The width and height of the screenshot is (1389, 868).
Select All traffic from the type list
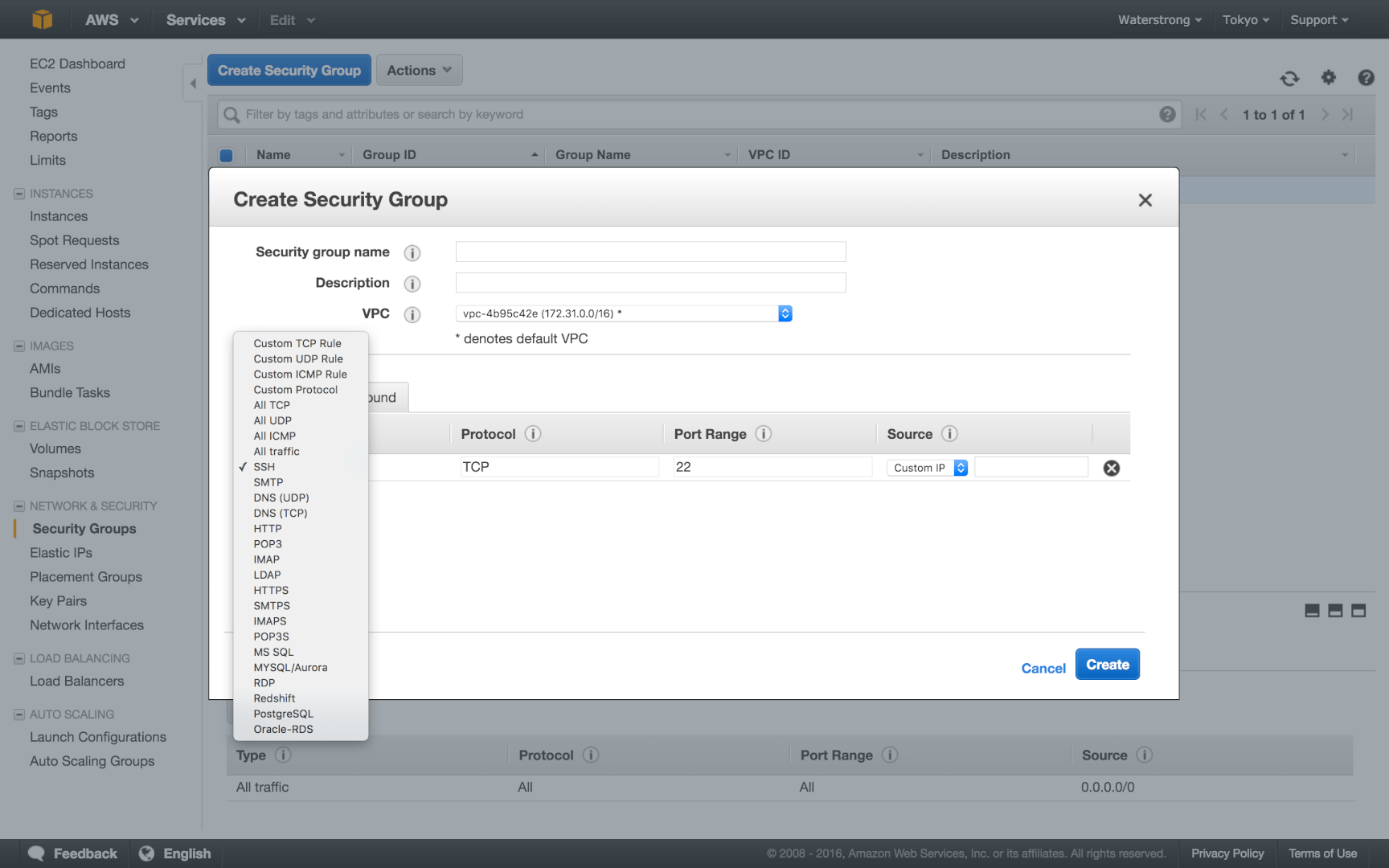277,452
